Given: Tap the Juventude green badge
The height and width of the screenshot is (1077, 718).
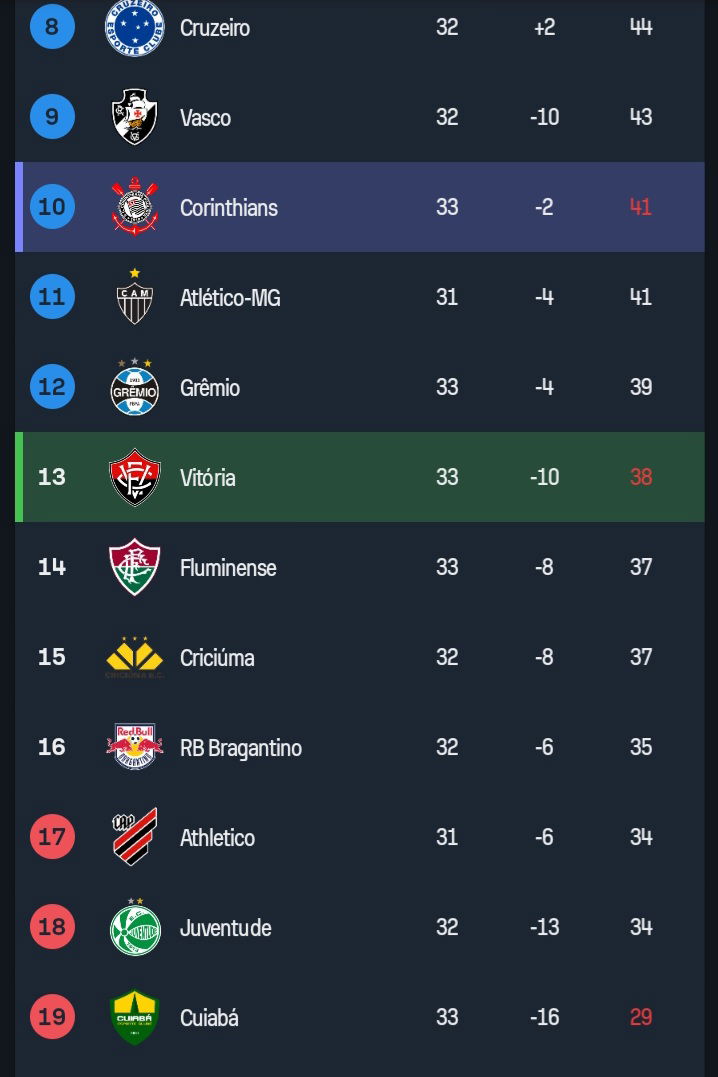Looking at the screenshot, I should pyautogui.click(x=135, y=927).
